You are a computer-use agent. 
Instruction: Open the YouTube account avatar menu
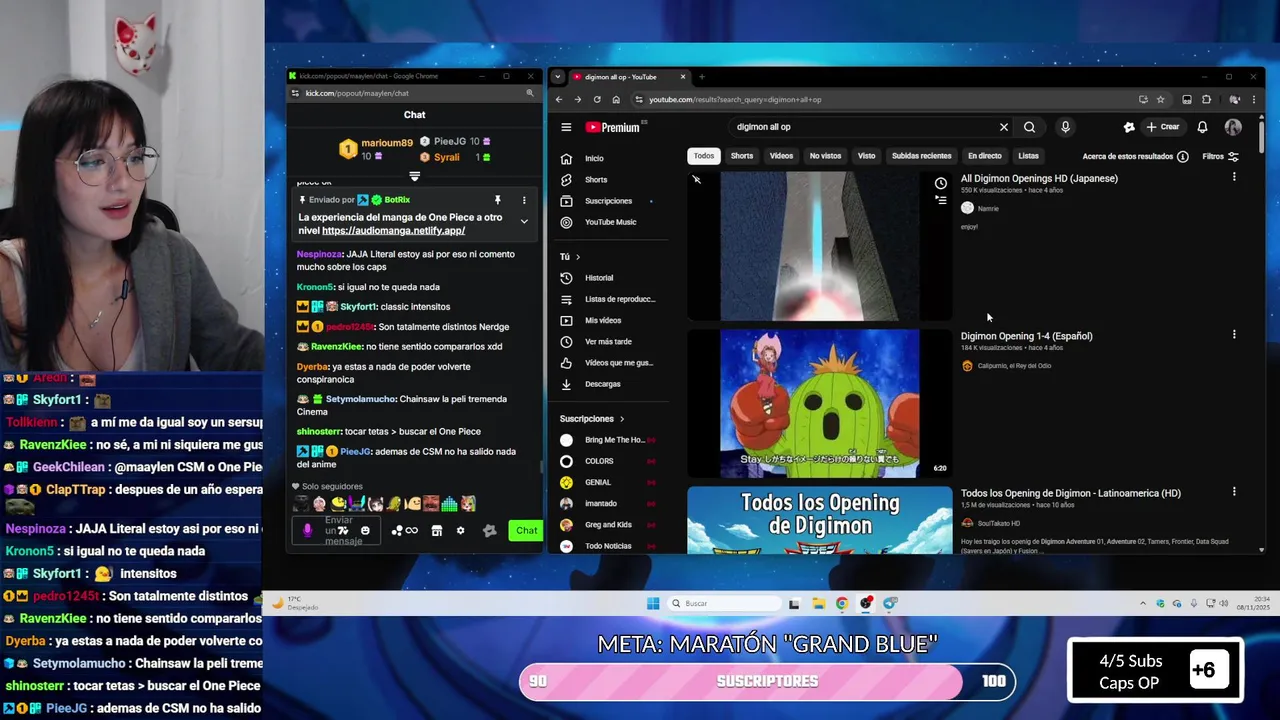(x=1233, y=127)
